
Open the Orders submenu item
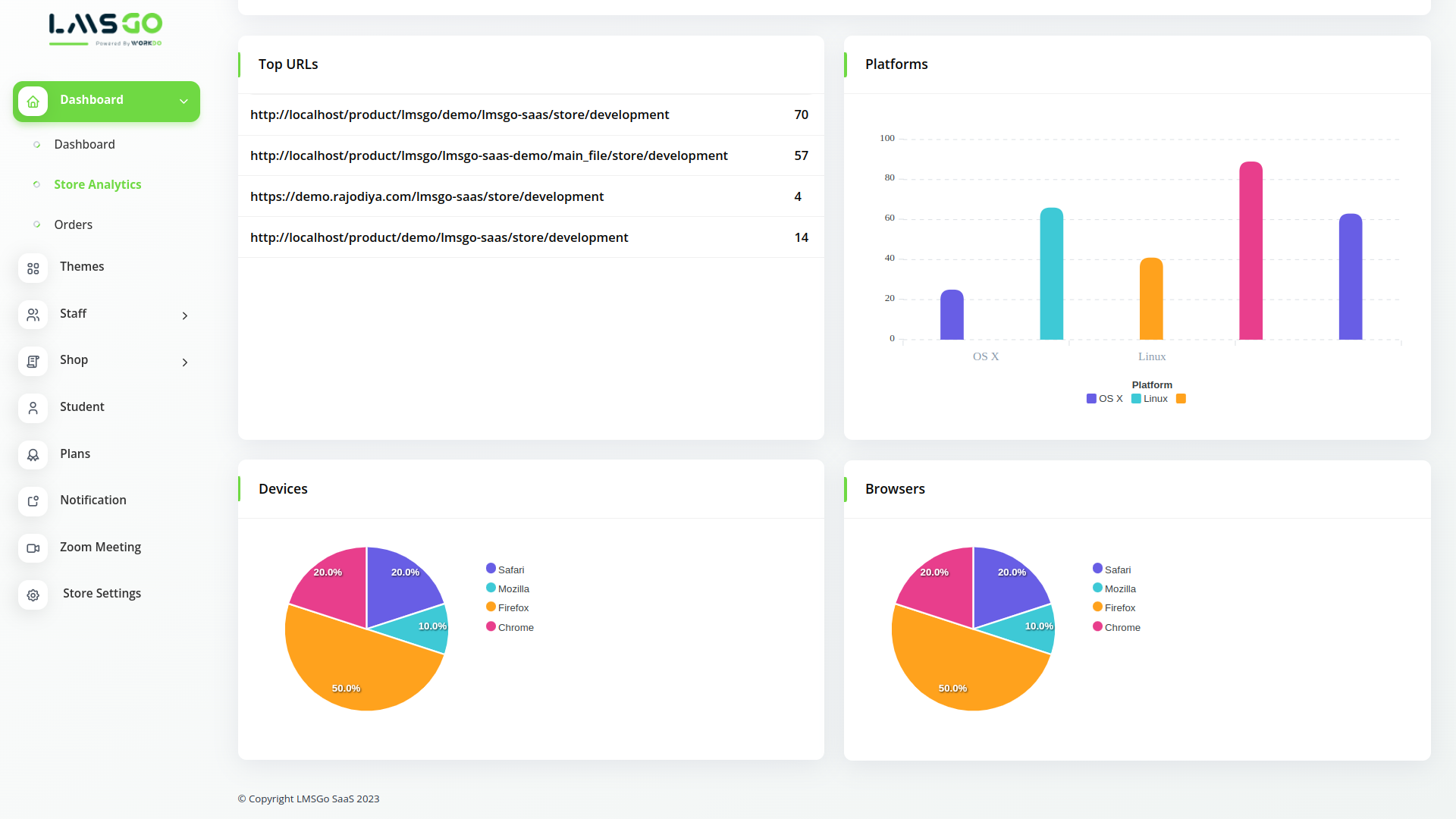point(73,224)
